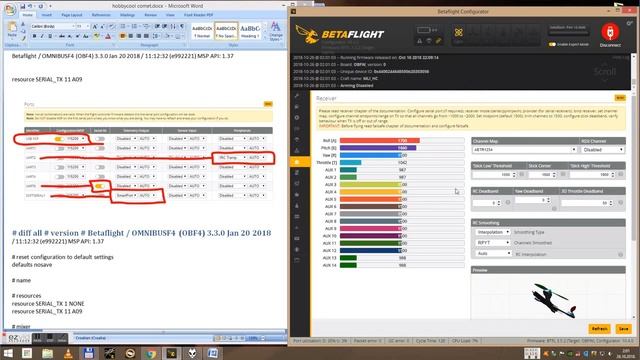Click the 3D model Preview thumbnail in Betaflight
The height and width of the screenshot is (360, 640).
pyautogui.click(x=548, y=297)
